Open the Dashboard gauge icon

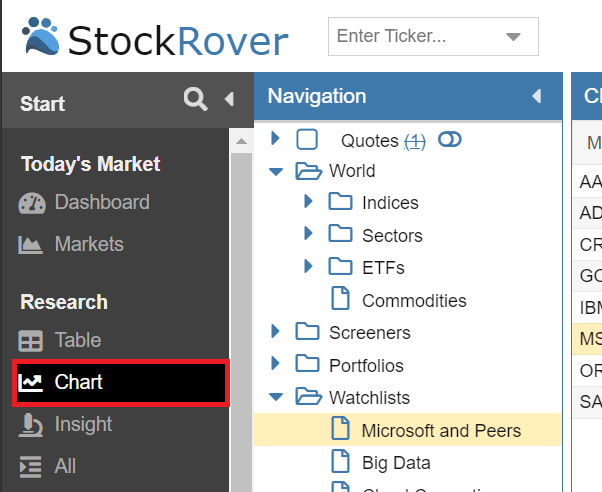coord(32,203)
